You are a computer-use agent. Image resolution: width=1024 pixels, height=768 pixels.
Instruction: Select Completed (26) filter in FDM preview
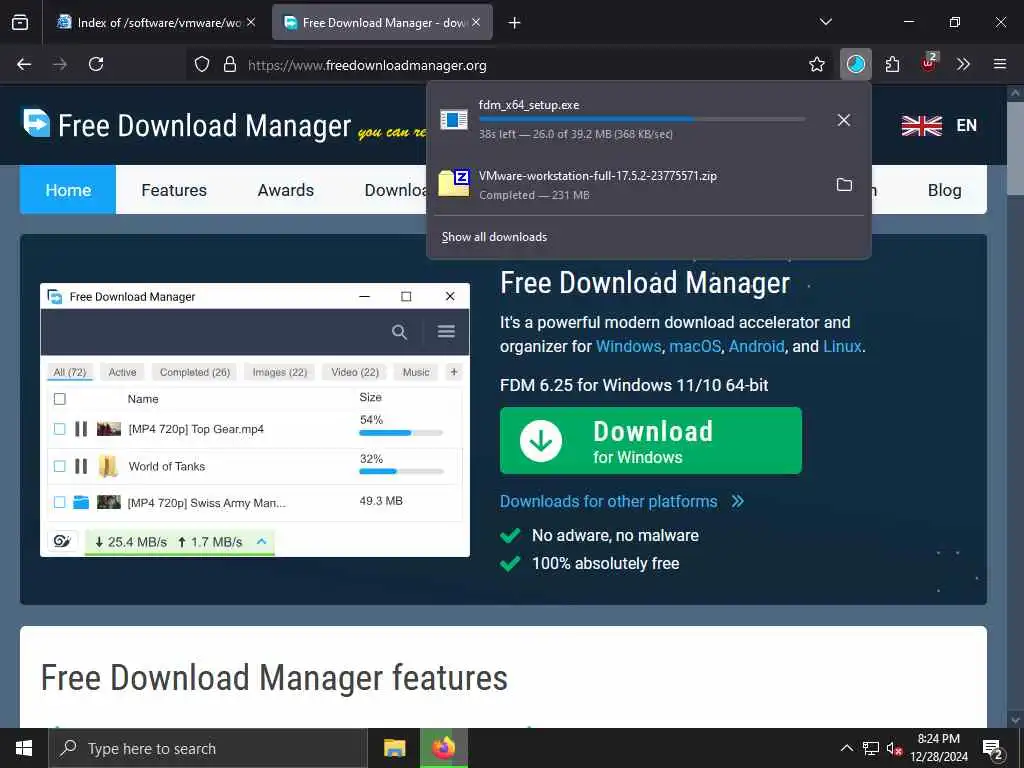[x=195, y=372]
